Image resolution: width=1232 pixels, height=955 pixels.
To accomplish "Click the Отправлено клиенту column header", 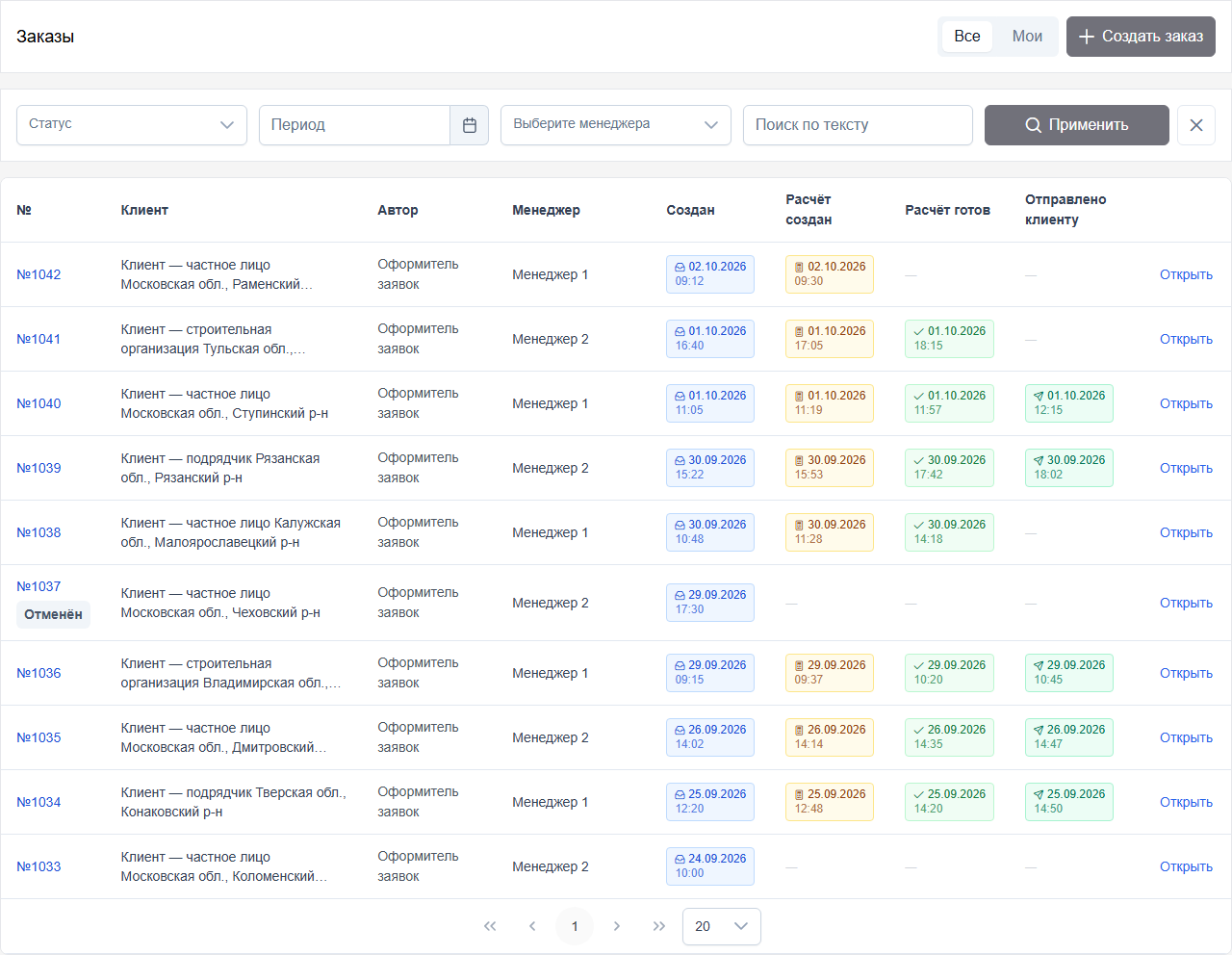I will [1065, 210].
